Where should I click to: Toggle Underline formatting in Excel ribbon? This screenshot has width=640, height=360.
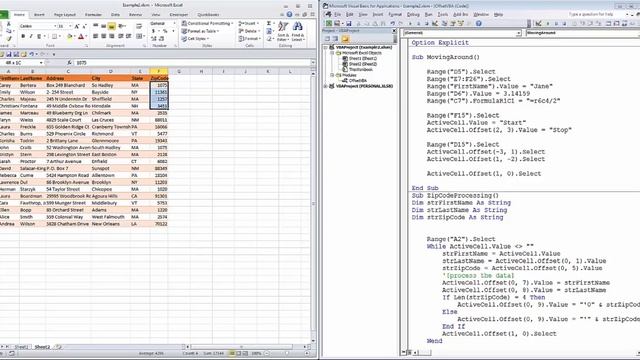coord(39,36)
